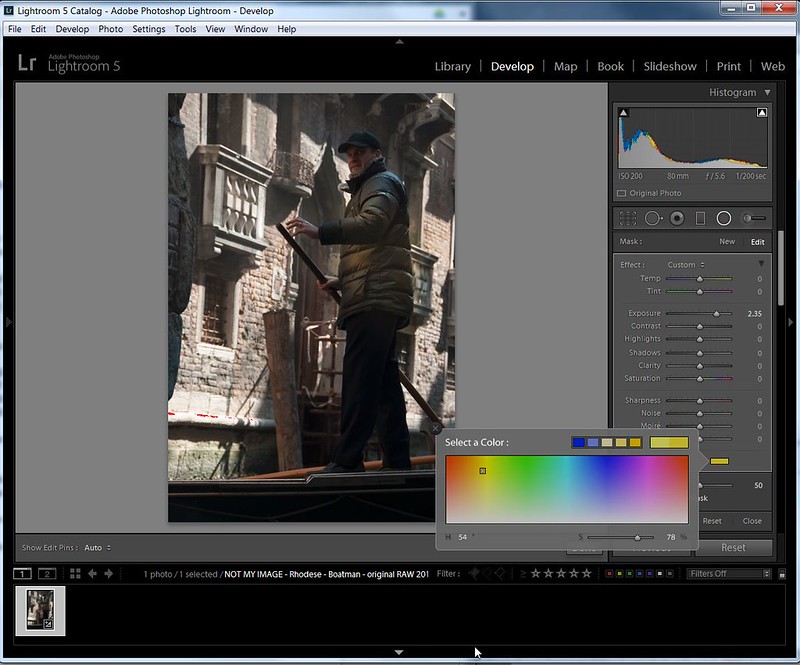Open grid view from filmstrip toolbar
Screen dimensions: 800x665
click(75, 574)
